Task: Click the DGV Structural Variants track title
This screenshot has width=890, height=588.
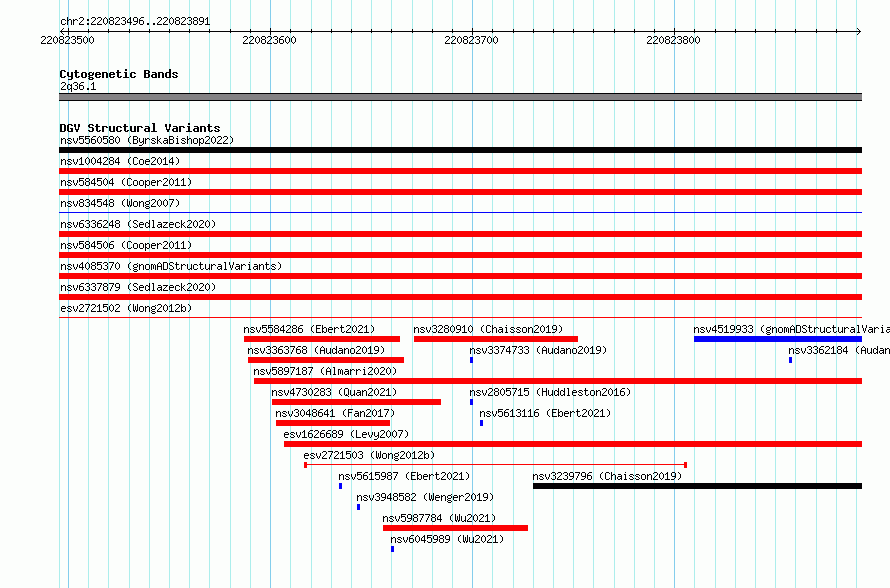Action: 140,128
